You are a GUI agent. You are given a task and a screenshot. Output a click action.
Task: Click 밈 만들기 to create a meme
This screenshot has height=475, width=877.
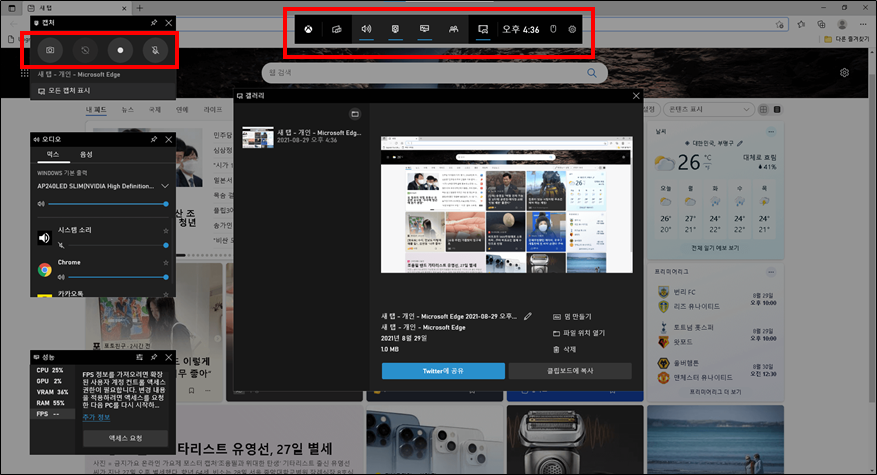pyautogui.click(x=572, y=317)
